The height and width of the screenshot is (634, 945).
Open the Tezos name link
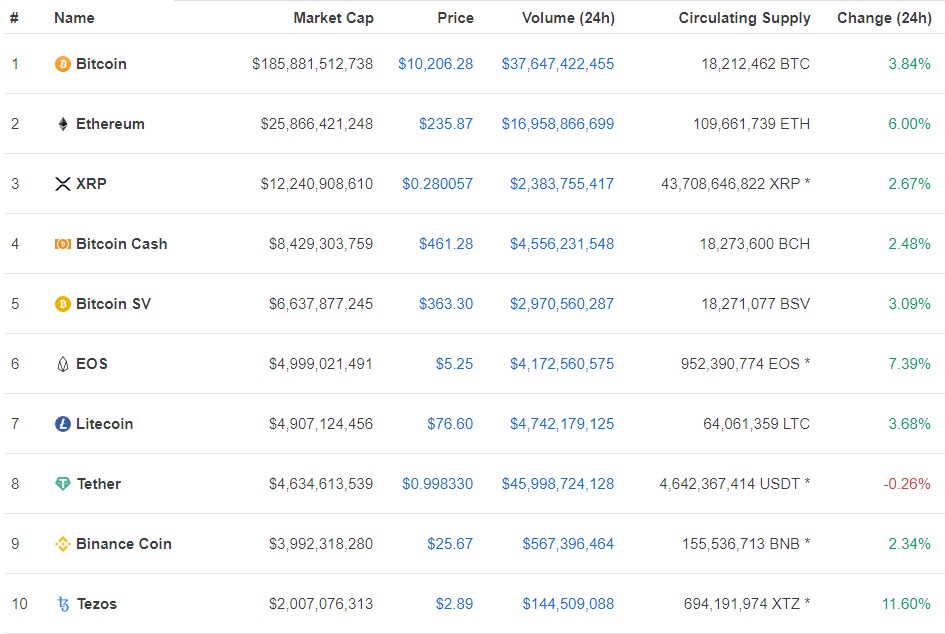point(97,604)
